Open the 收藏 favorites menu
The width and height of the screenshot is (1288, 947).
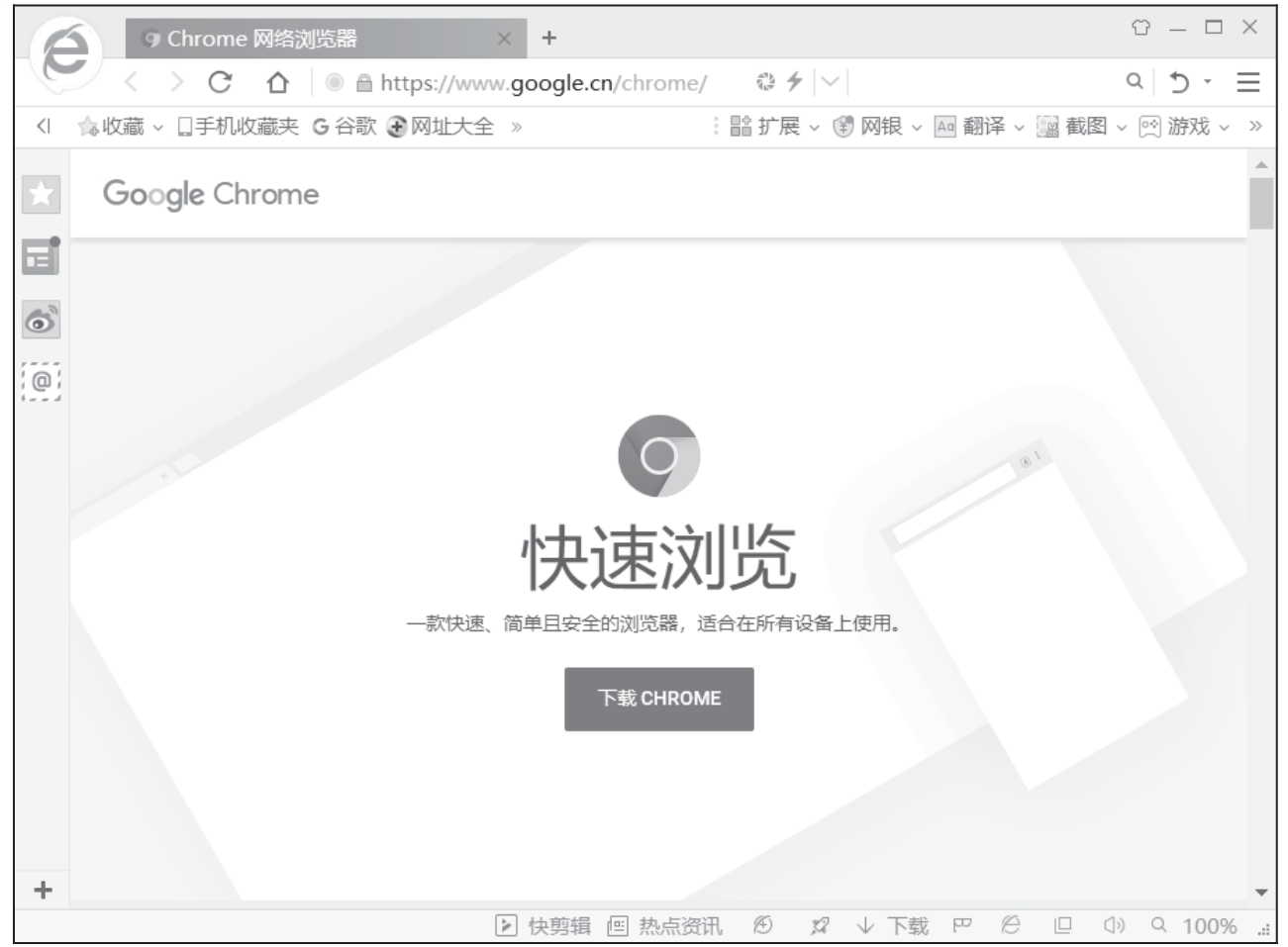(120, 127)
